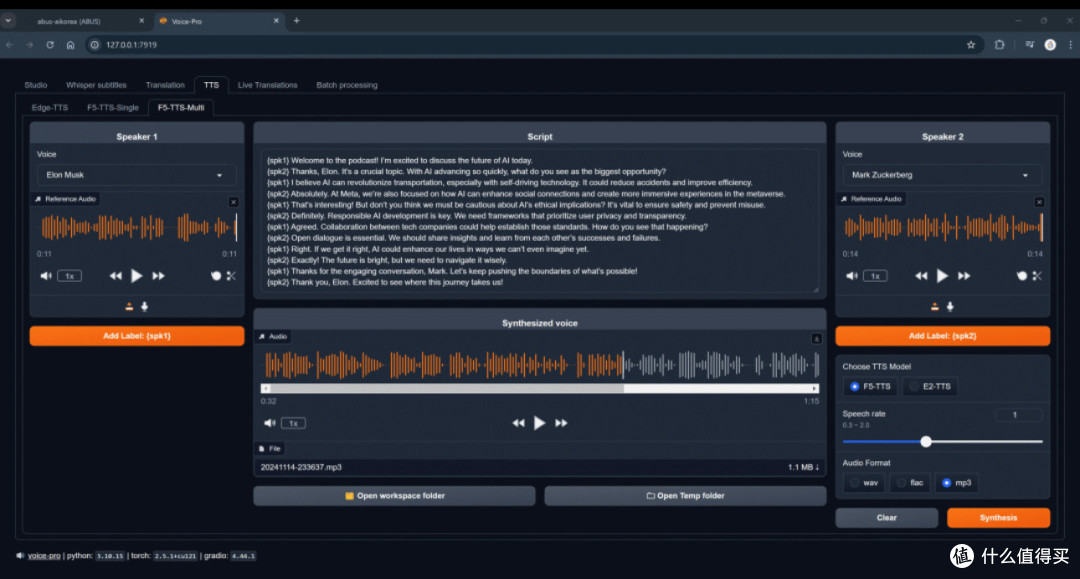Rewind the synthesized voice audio
This screenshot has width=1080, height=579.
[518, 423]
